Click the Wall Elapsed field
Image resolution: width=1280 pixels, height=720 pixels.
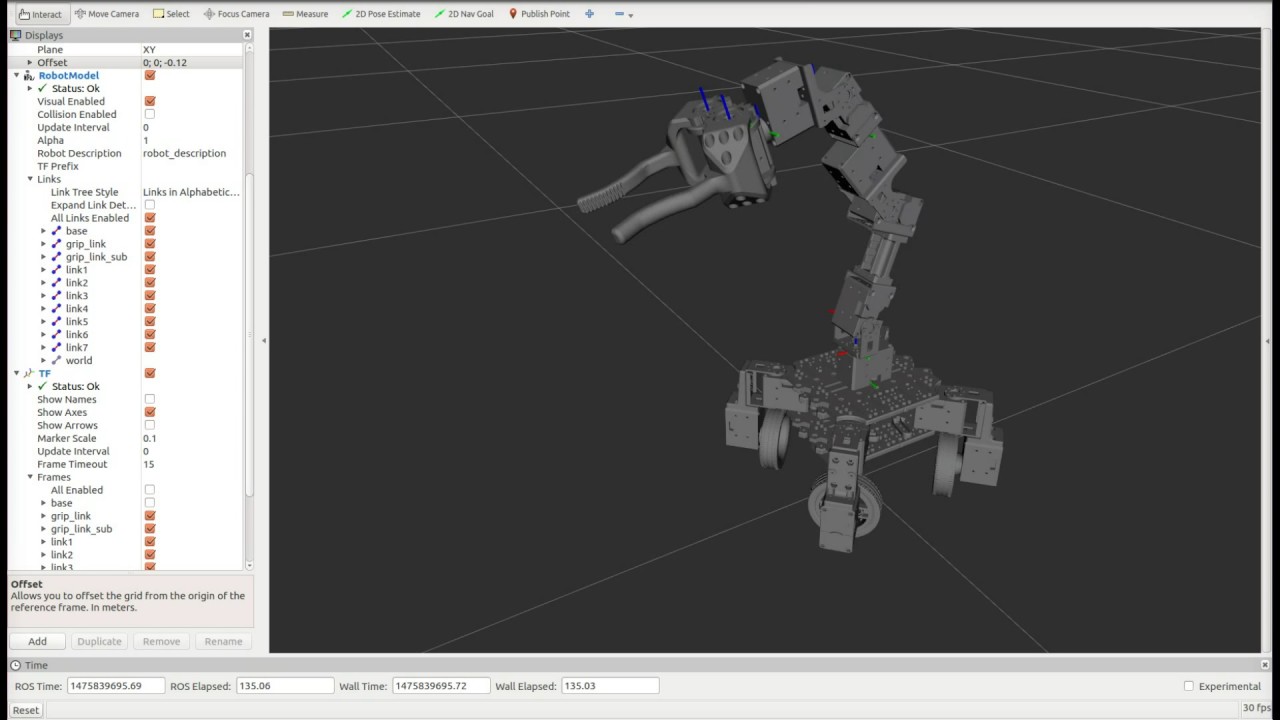[610, 686]
